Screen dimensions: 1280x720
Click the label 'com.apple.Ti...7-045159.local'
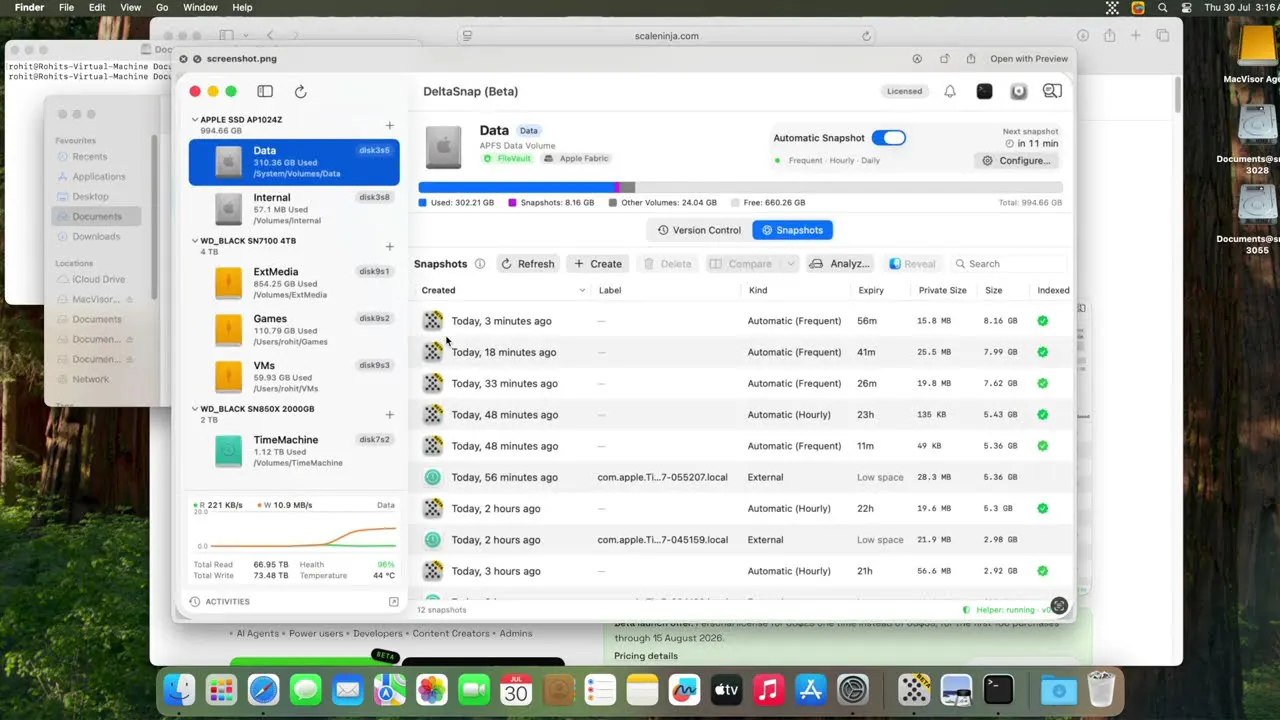pyautogui.click(x=663, y=540)
